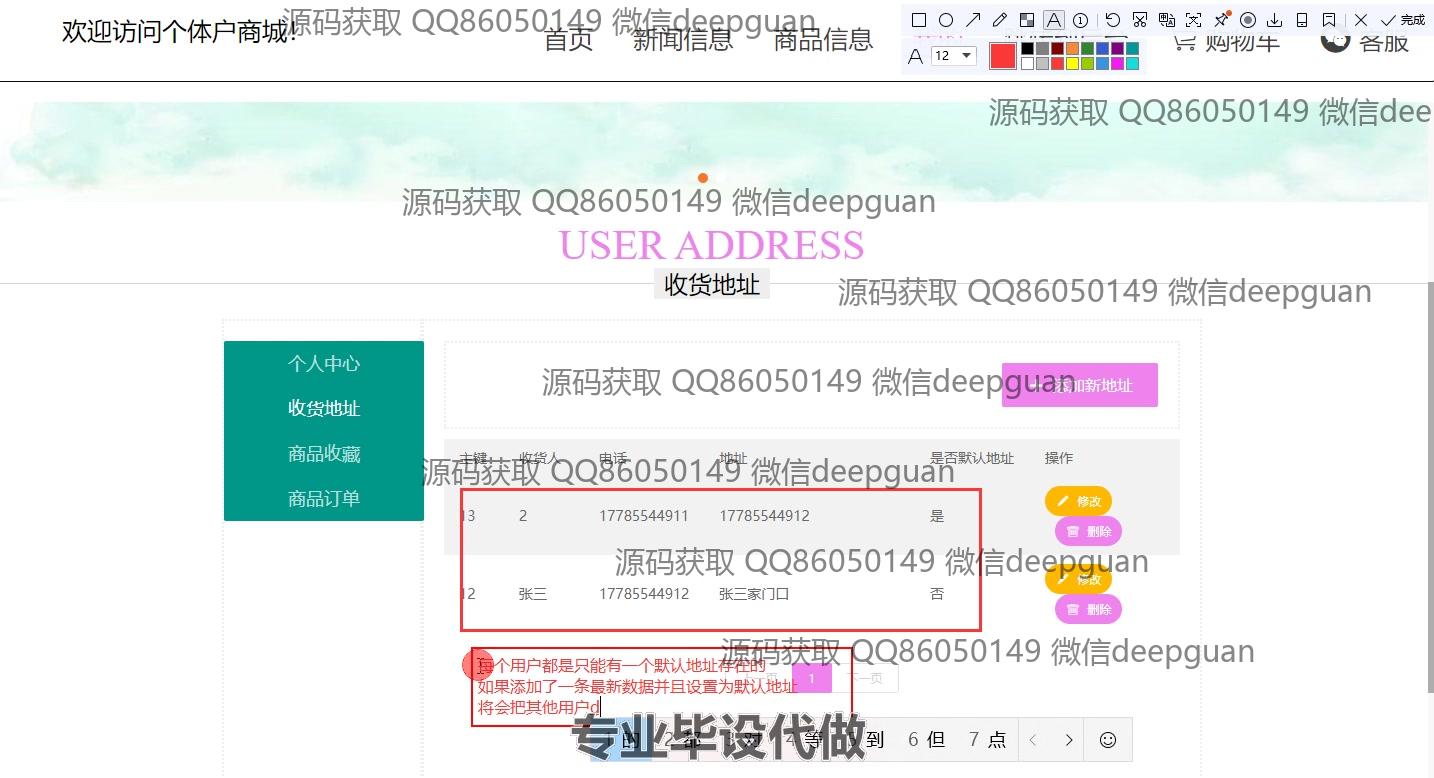The width and height of the screenshot is (1434, 778).
Task: Pick the cyan color swatch
Action: 1133,64
